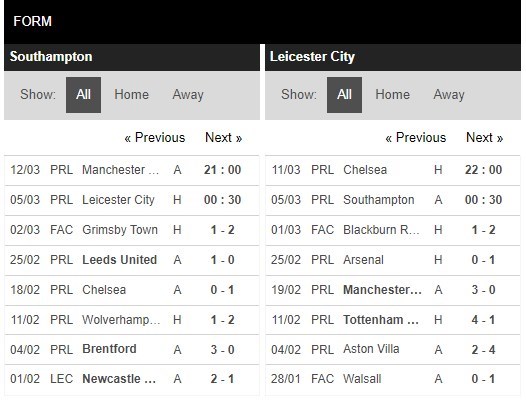Open the Arsenal 0-1 result row

coord(393,260)
